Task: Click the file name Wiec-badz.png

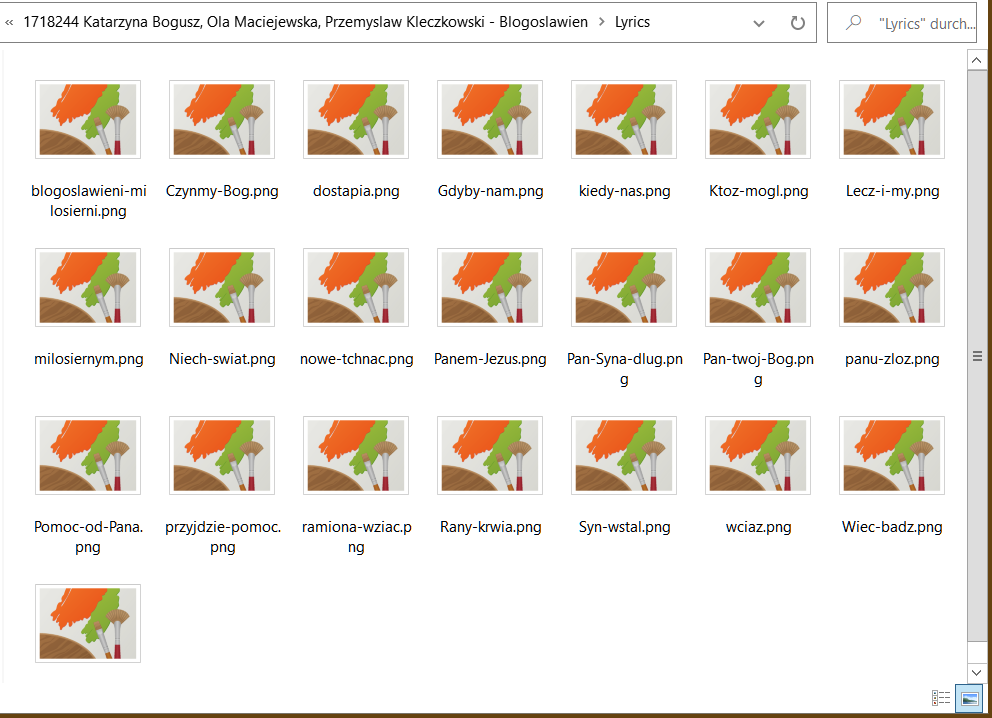Action: (892, 527)
